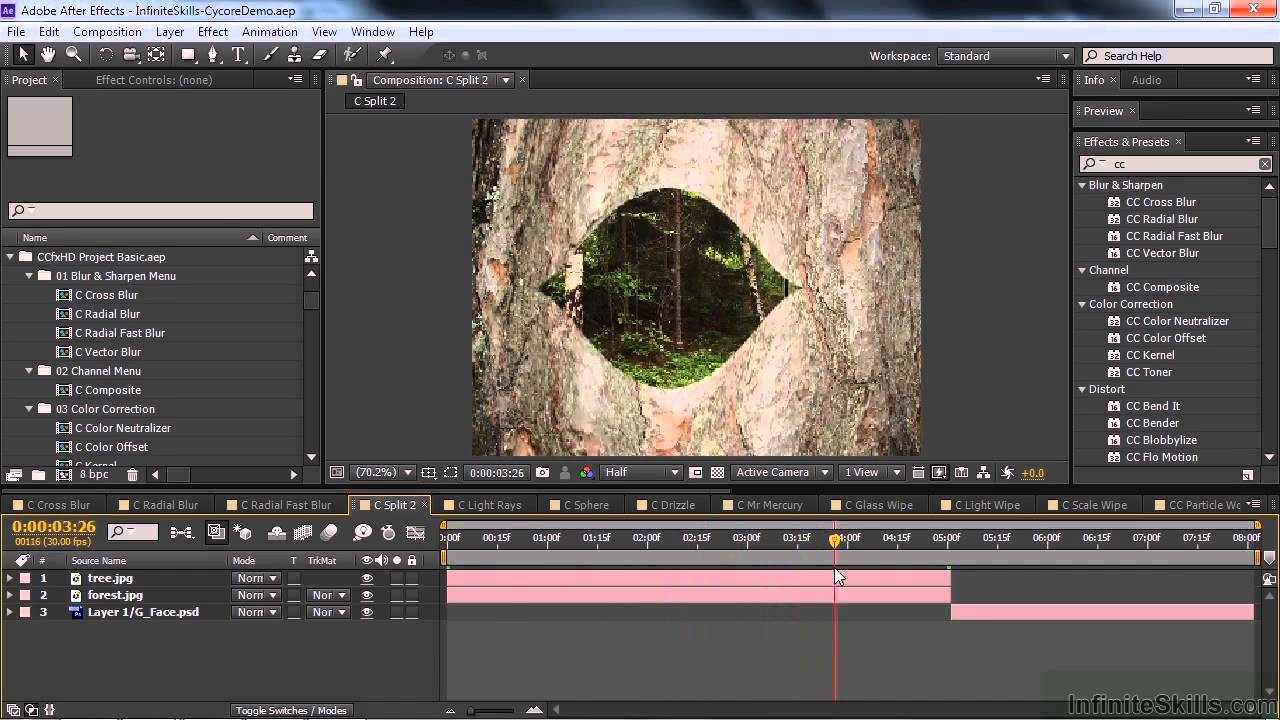
Task: Select the Pen tool
Action: click(x=213, y=55)
